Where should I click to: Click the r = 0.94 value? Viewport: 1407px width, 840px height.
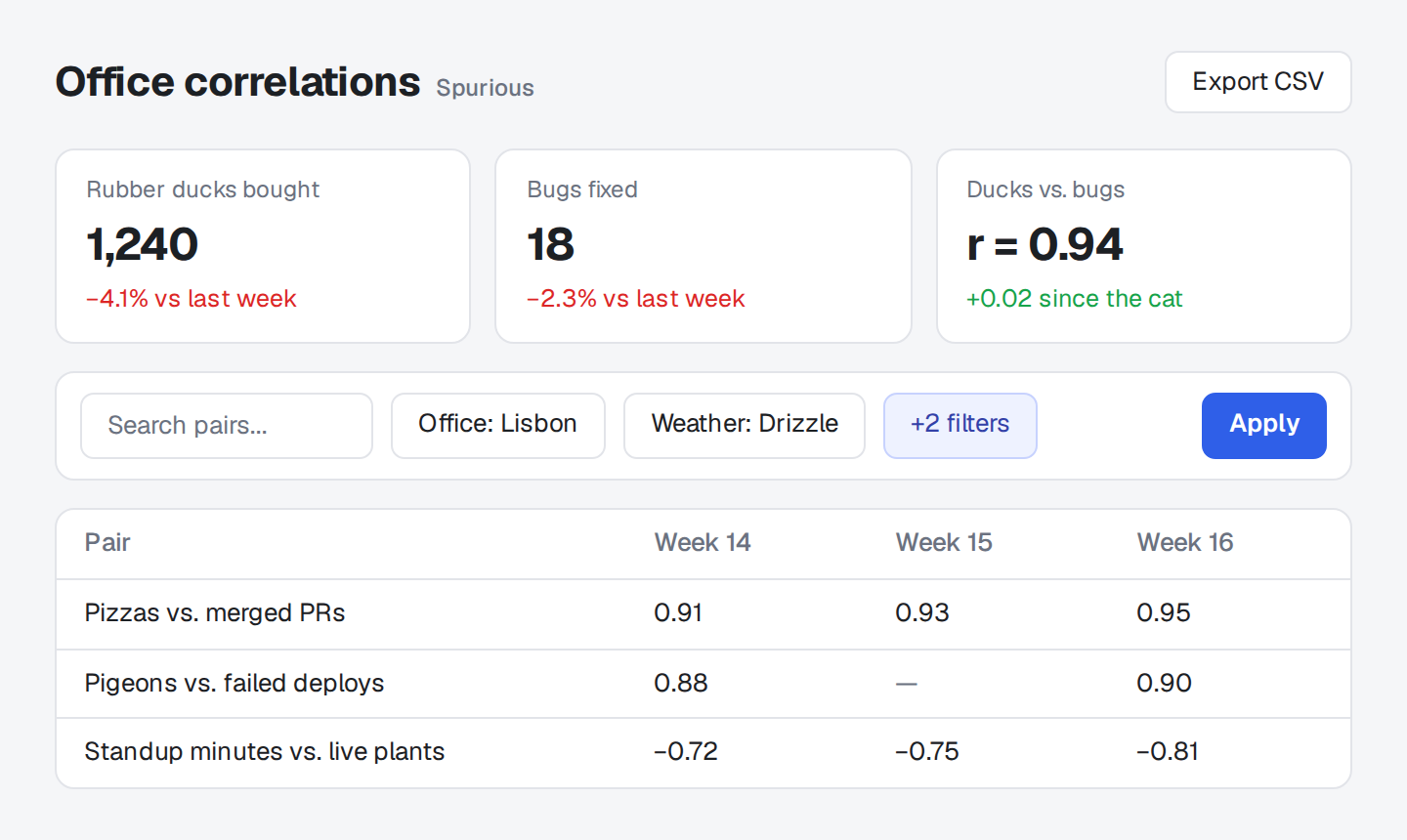click(1045, 244)
